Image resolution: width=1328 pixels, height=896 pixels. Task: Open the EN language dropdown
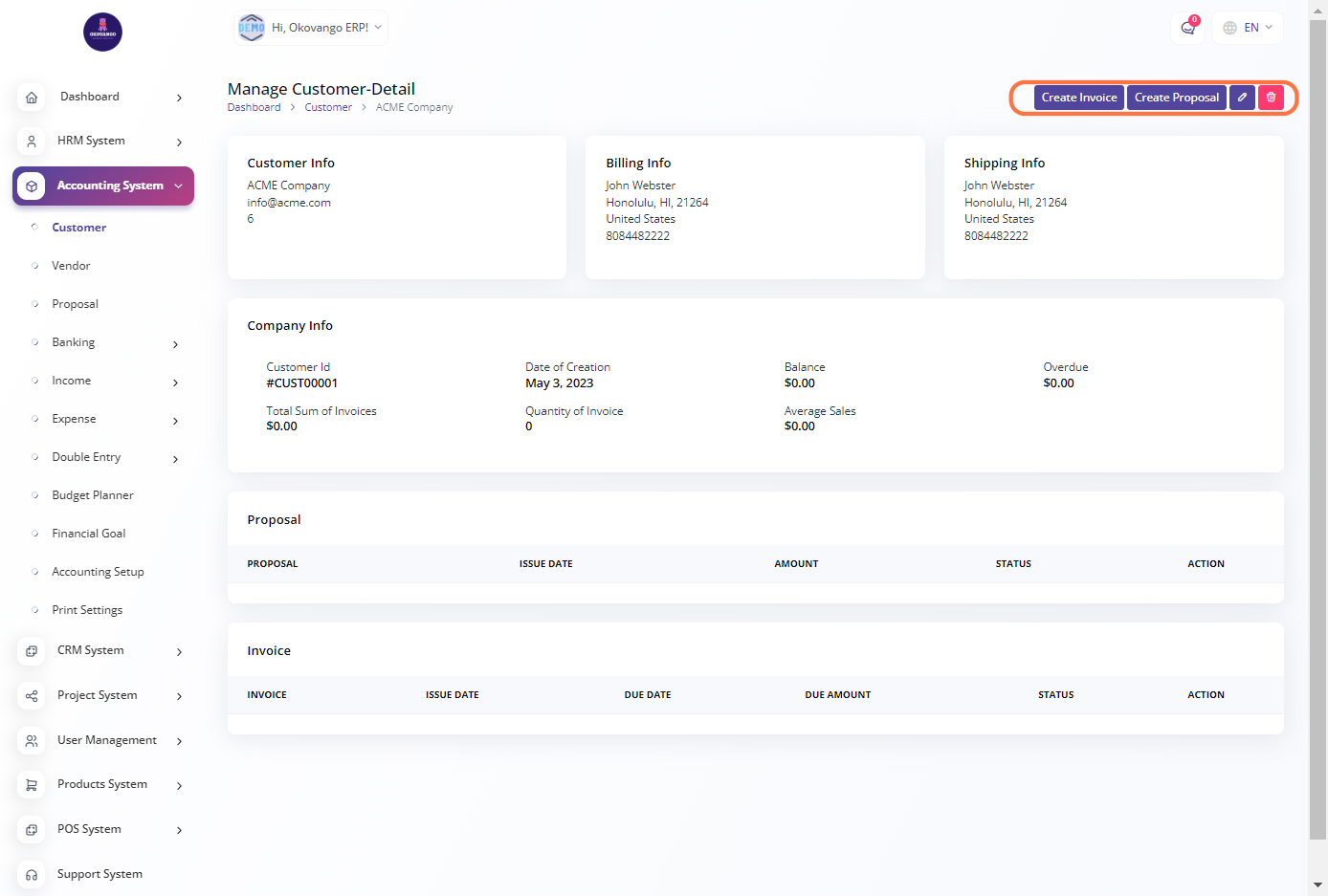click(x=1248, y=28)
